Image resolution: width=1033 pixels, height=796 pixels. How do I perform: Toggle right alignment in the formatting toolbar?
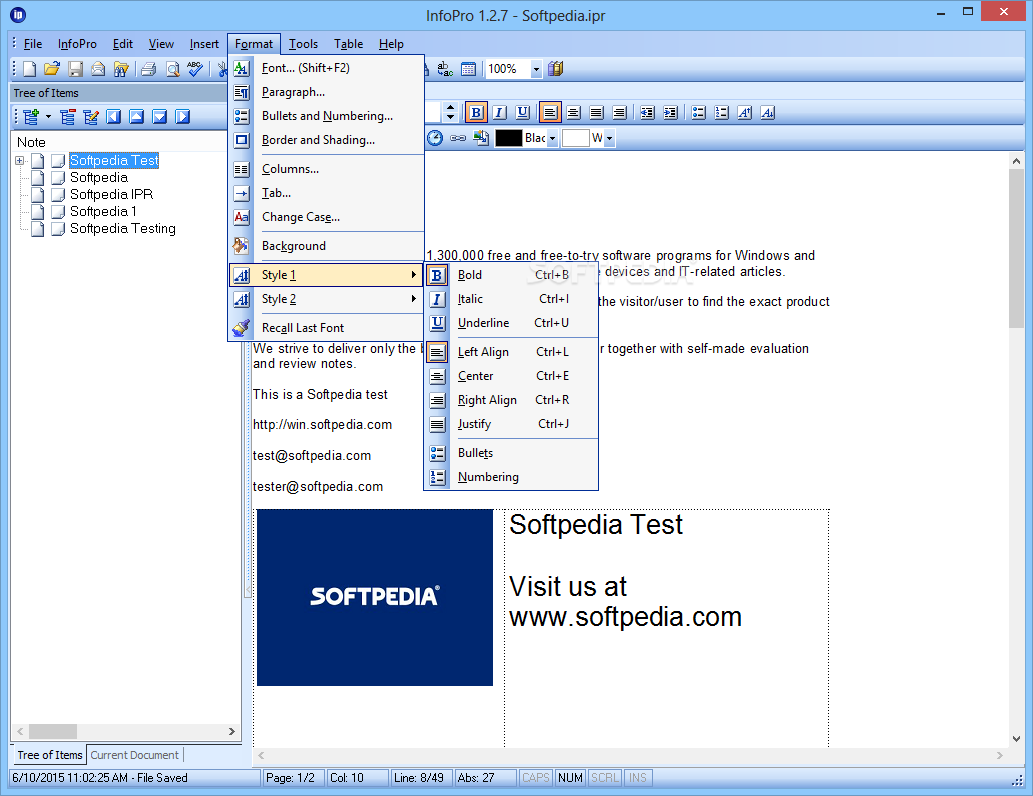tap(619, 113)
